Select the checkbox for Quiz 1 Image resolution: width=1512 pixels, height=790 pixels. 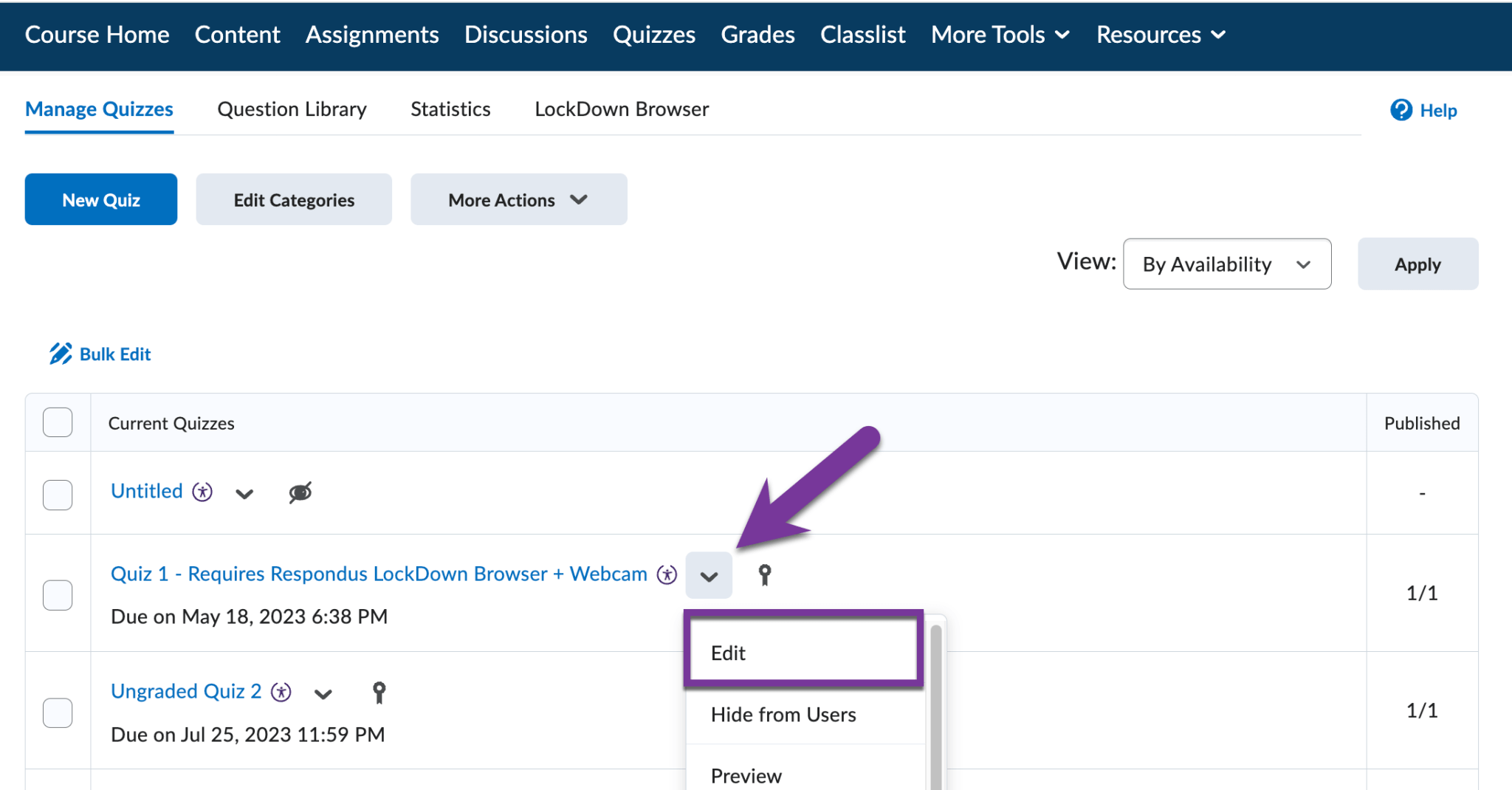click(x=57, y=594)
